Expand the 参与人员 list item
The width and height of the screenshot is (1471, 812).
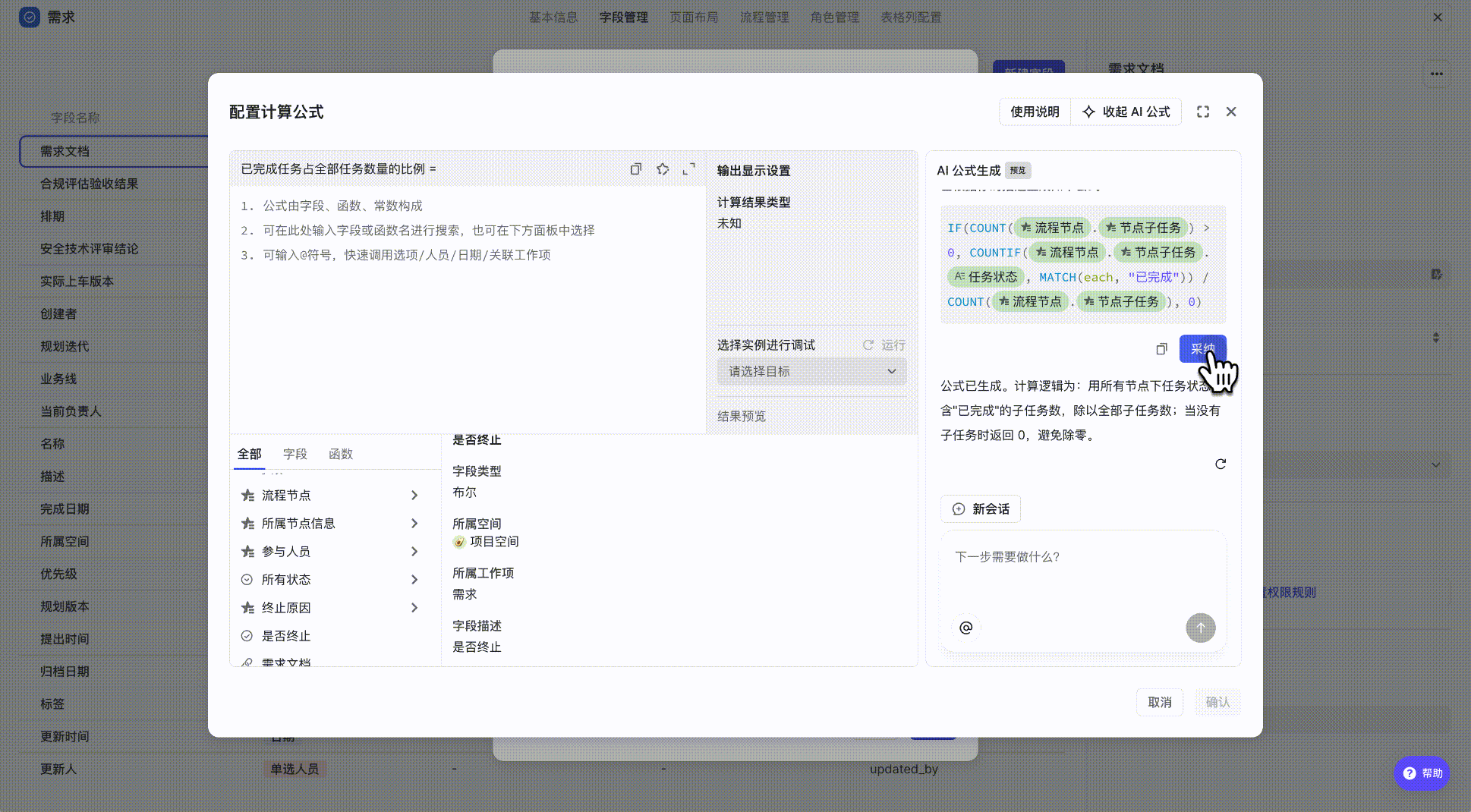(414, 552)
